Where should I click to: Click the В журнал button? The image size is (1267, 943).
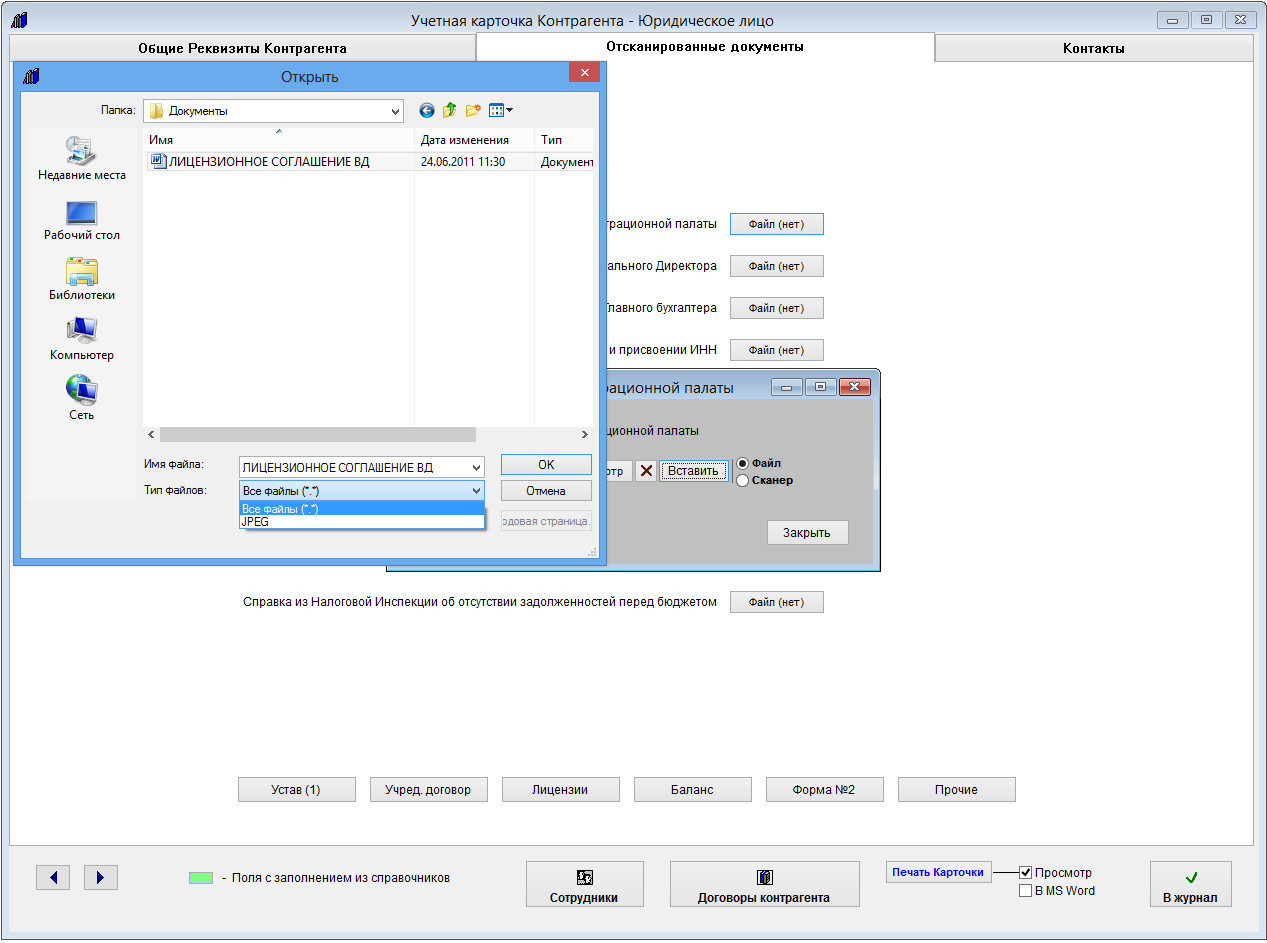pyautogui.click(x=1190, y=885)
